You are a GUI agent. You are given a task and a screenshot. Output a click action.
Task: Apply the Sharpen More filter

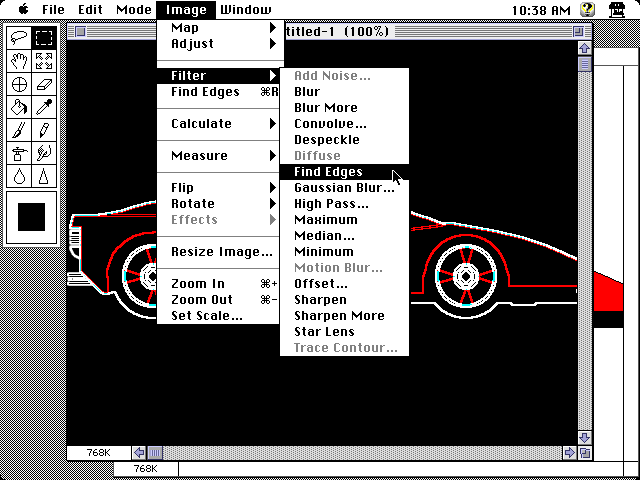tap(344, 316)
